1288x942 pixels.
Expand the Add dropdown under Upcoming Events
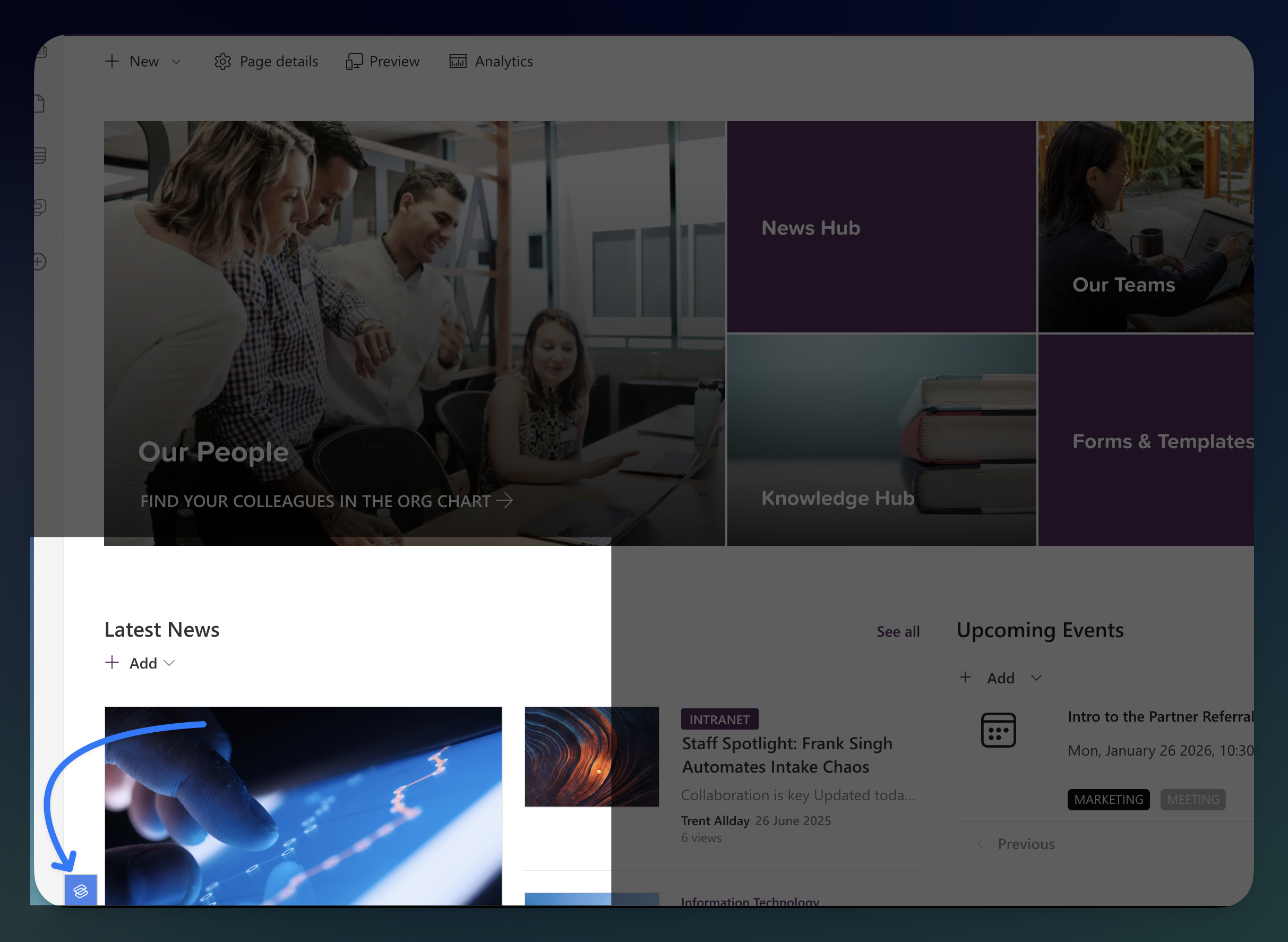tap(1036, 678)
